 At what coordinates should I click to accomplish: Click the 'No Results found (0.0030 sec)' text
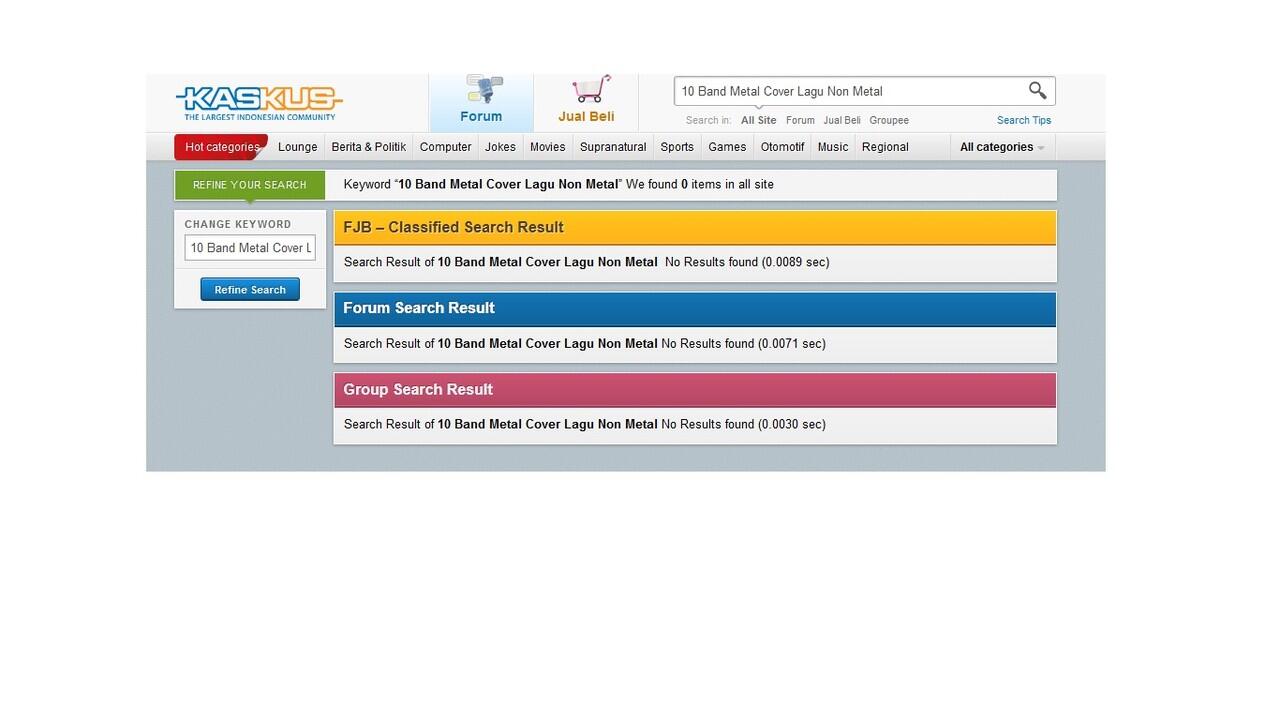pos(744,424)
